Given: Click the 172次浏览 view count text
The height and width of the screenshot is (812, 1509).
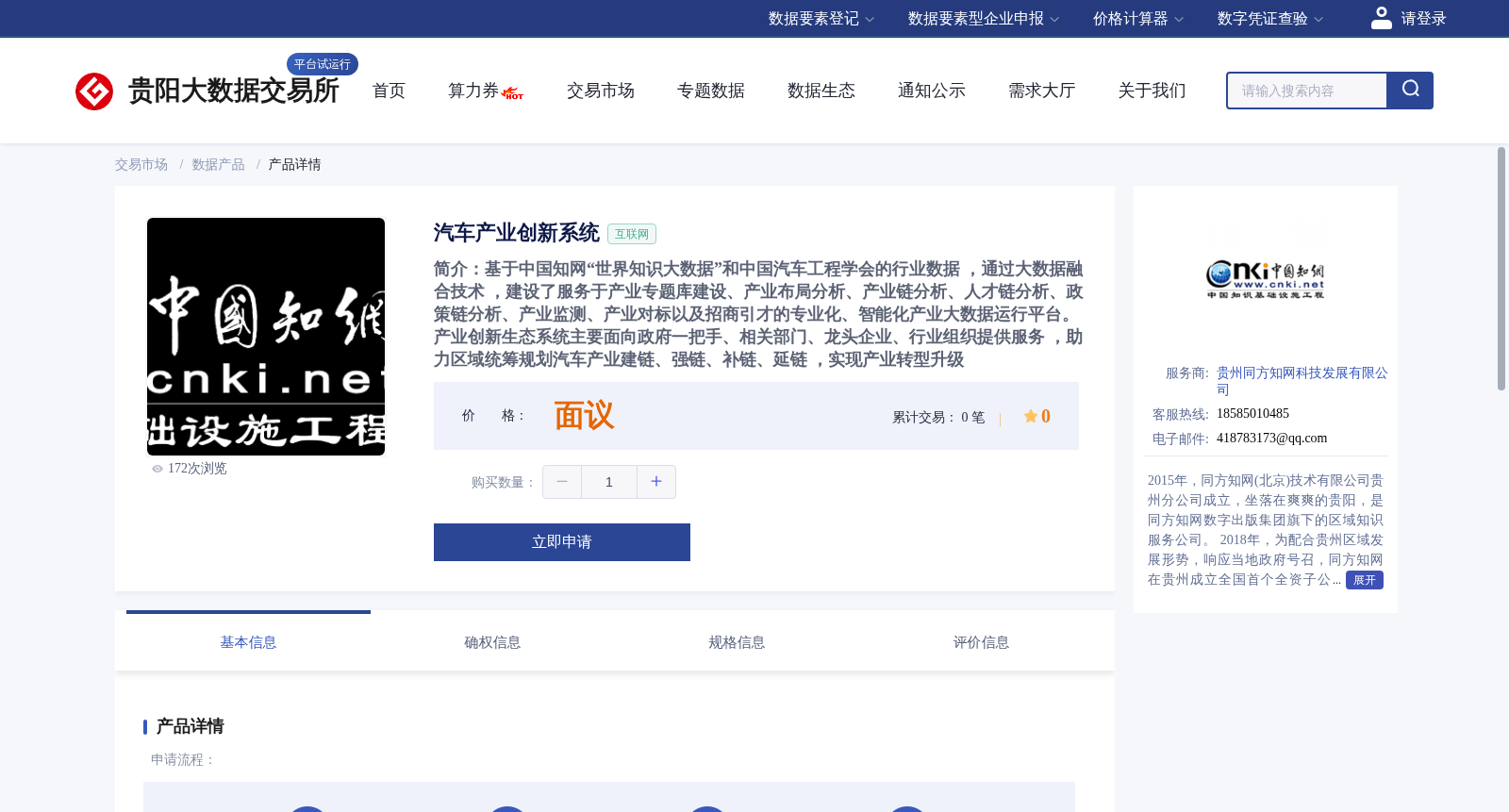Looking at the screenshot, I should click(x=197, y=469).
